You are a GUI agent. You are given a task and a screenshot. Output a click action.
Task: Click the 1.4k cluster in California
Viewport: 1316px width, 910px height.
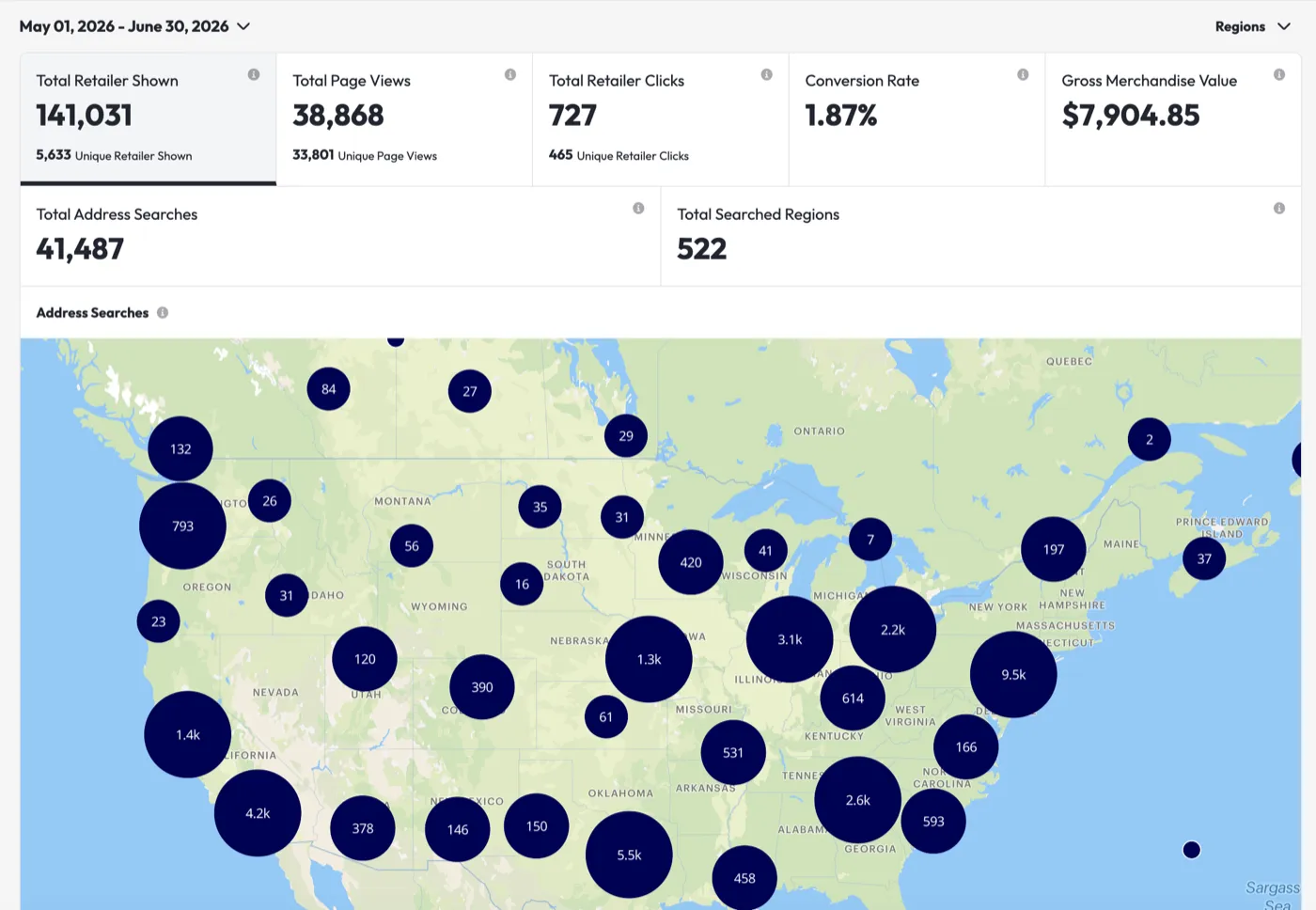[x=188, y=734]
